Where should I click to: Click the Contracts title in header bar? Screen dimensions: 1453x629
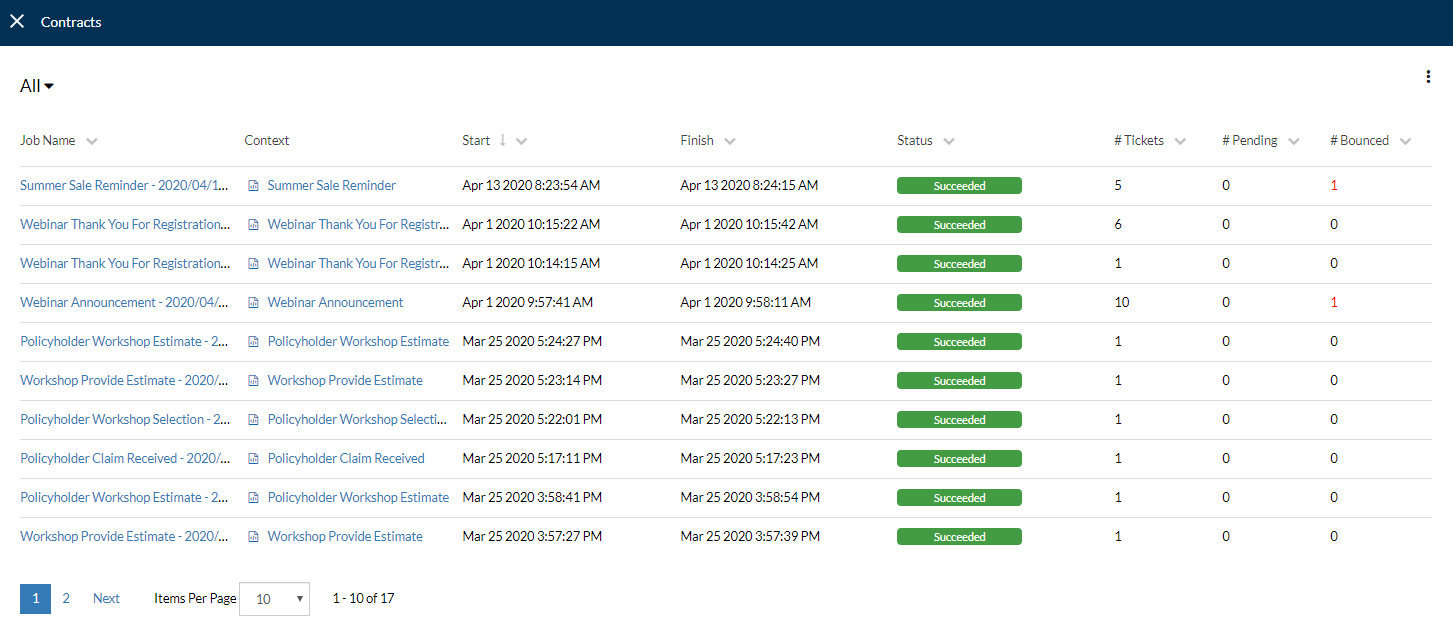tap(71, 22)
